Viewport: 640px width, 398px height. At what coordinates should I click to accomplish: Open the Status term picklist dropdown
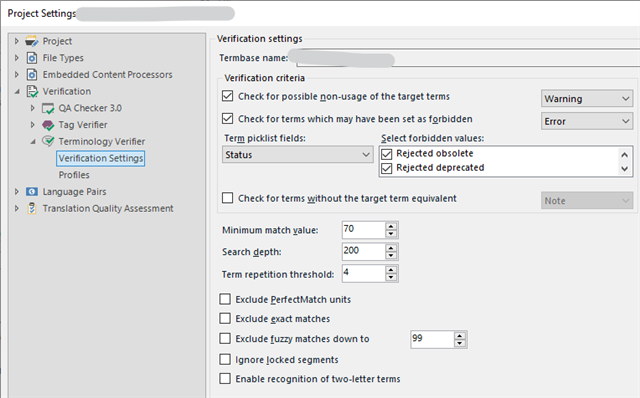pos(298,155)
